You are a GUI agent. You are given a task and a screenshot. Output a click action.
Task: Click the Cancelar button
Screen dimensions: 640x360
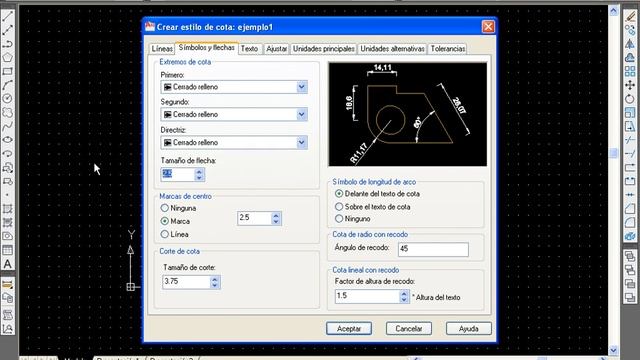click(x=409, y=329)
